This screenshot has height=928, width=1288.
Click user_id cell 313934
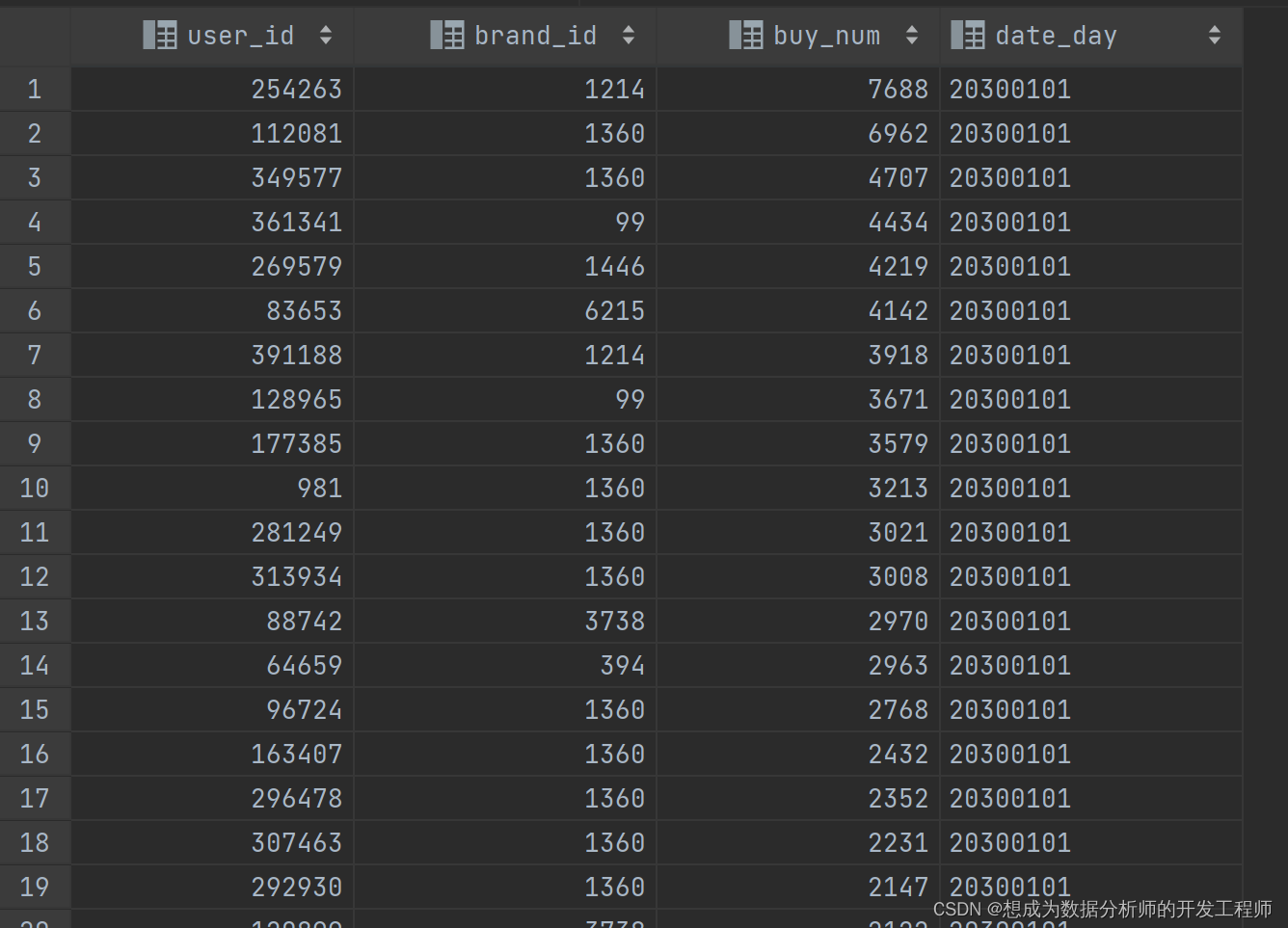[x=212, y=577]
